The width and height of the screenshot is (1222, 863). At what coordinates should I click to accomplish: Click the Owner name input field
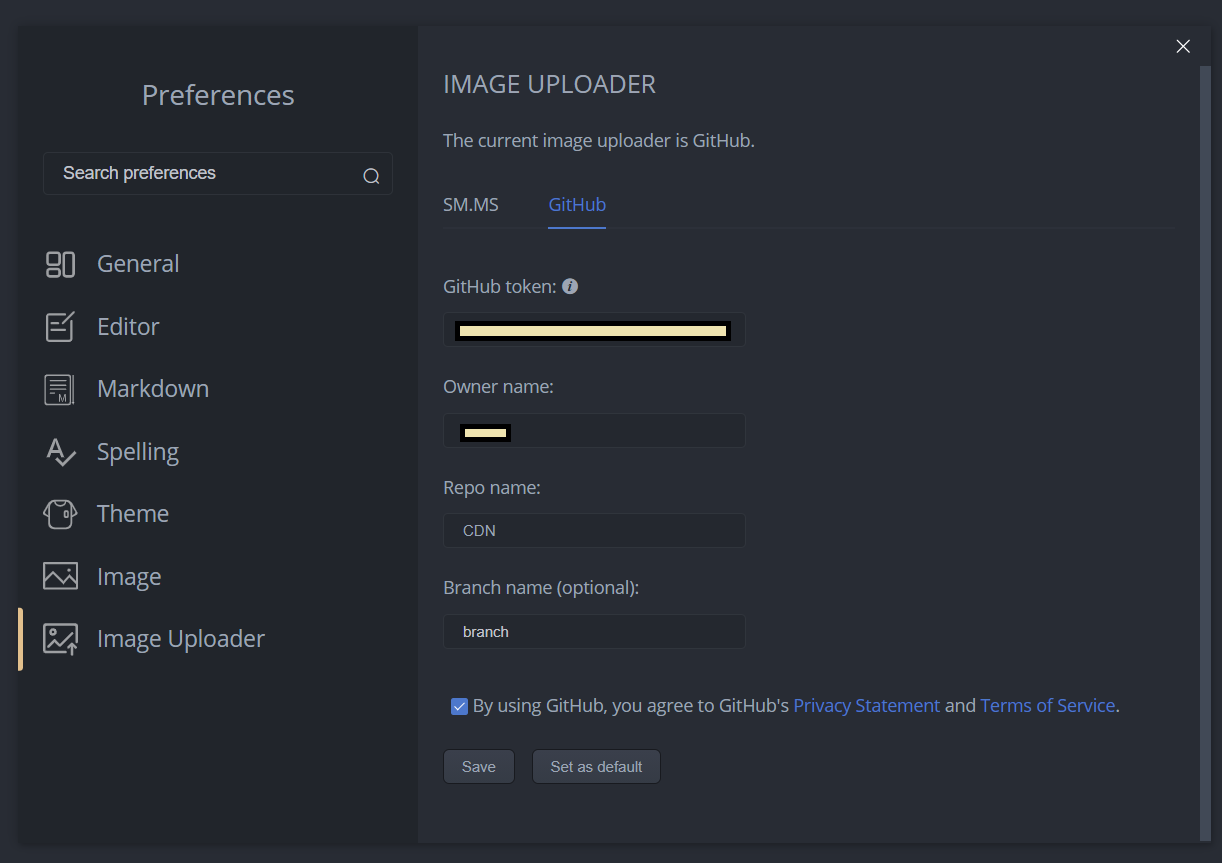click(x=594, y=431)
